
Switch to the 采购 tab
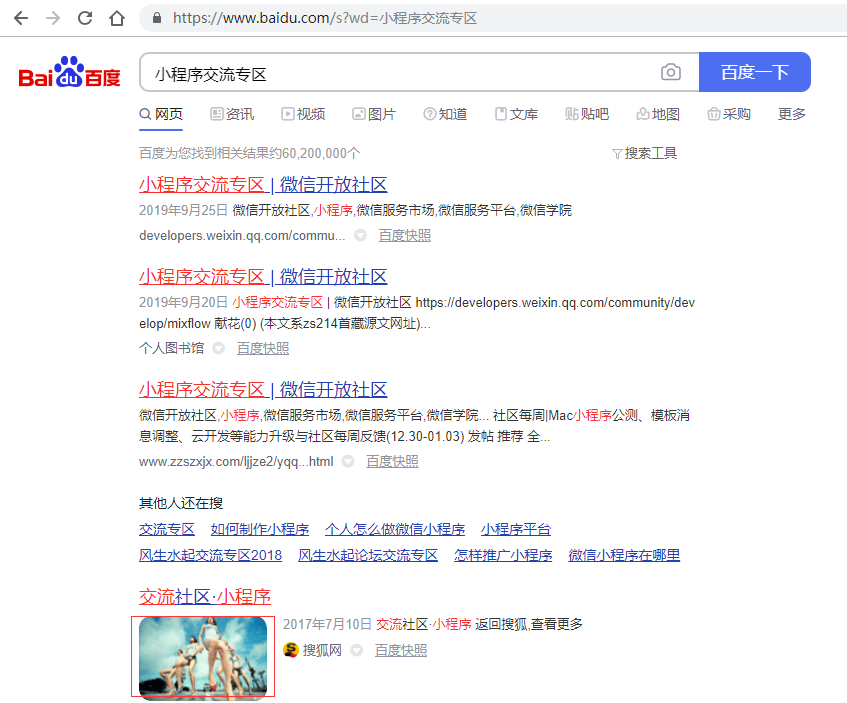click(x=729, y=114)
